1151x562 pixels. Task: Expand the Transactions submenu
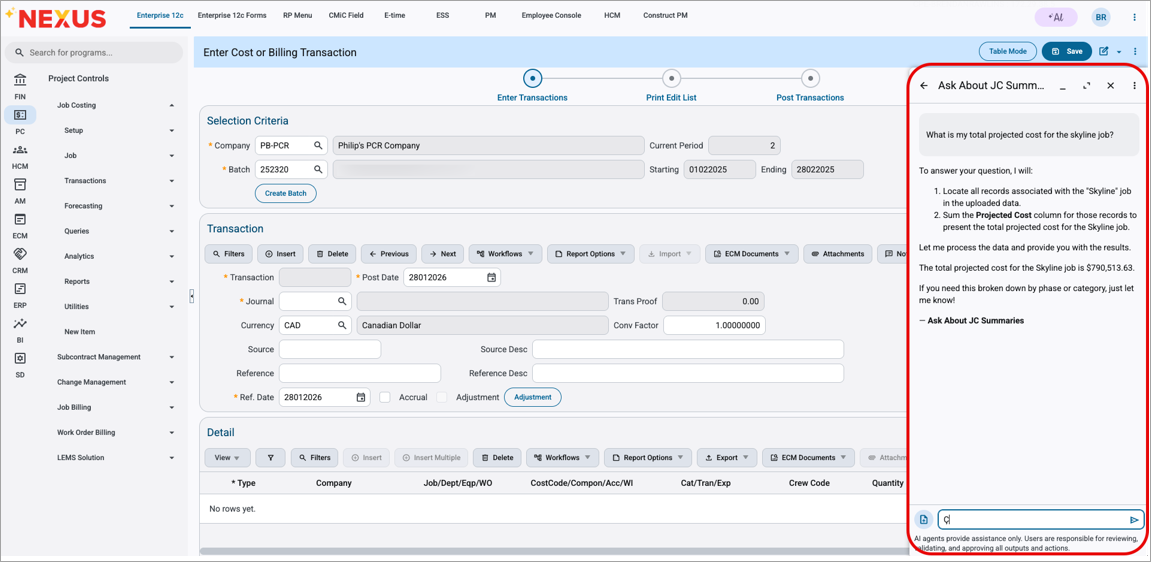tap(172, 180)
